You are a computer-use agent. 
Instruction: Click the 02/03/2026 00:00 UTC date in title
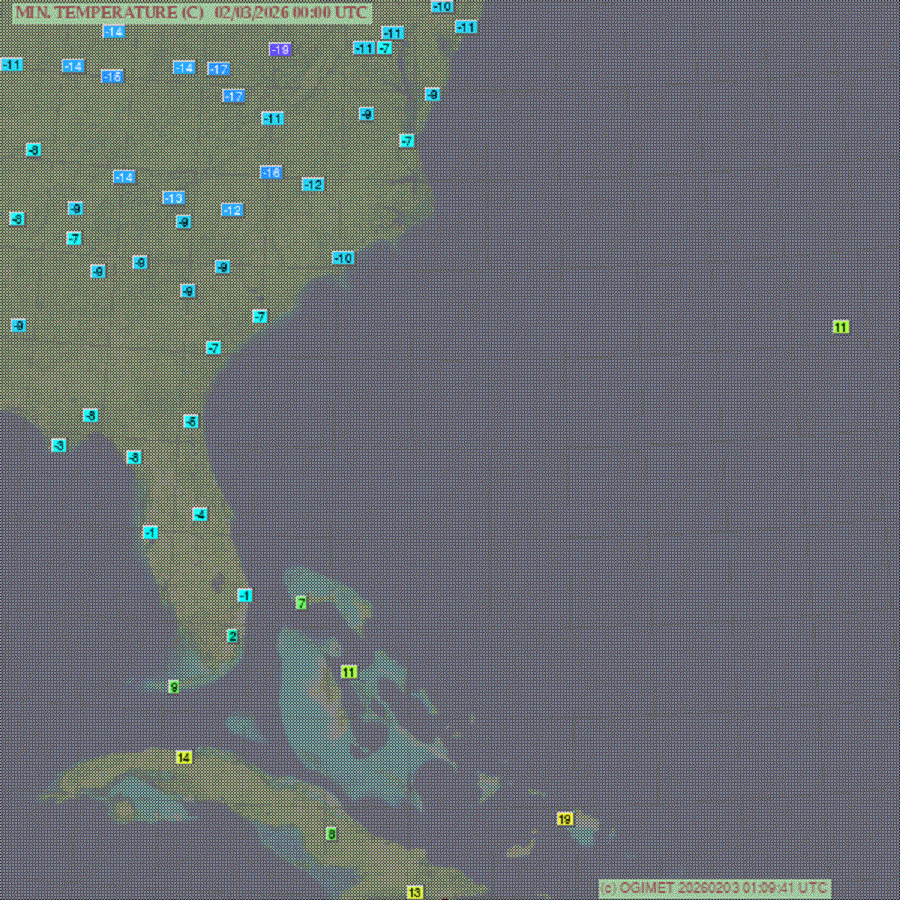(290, 13)
